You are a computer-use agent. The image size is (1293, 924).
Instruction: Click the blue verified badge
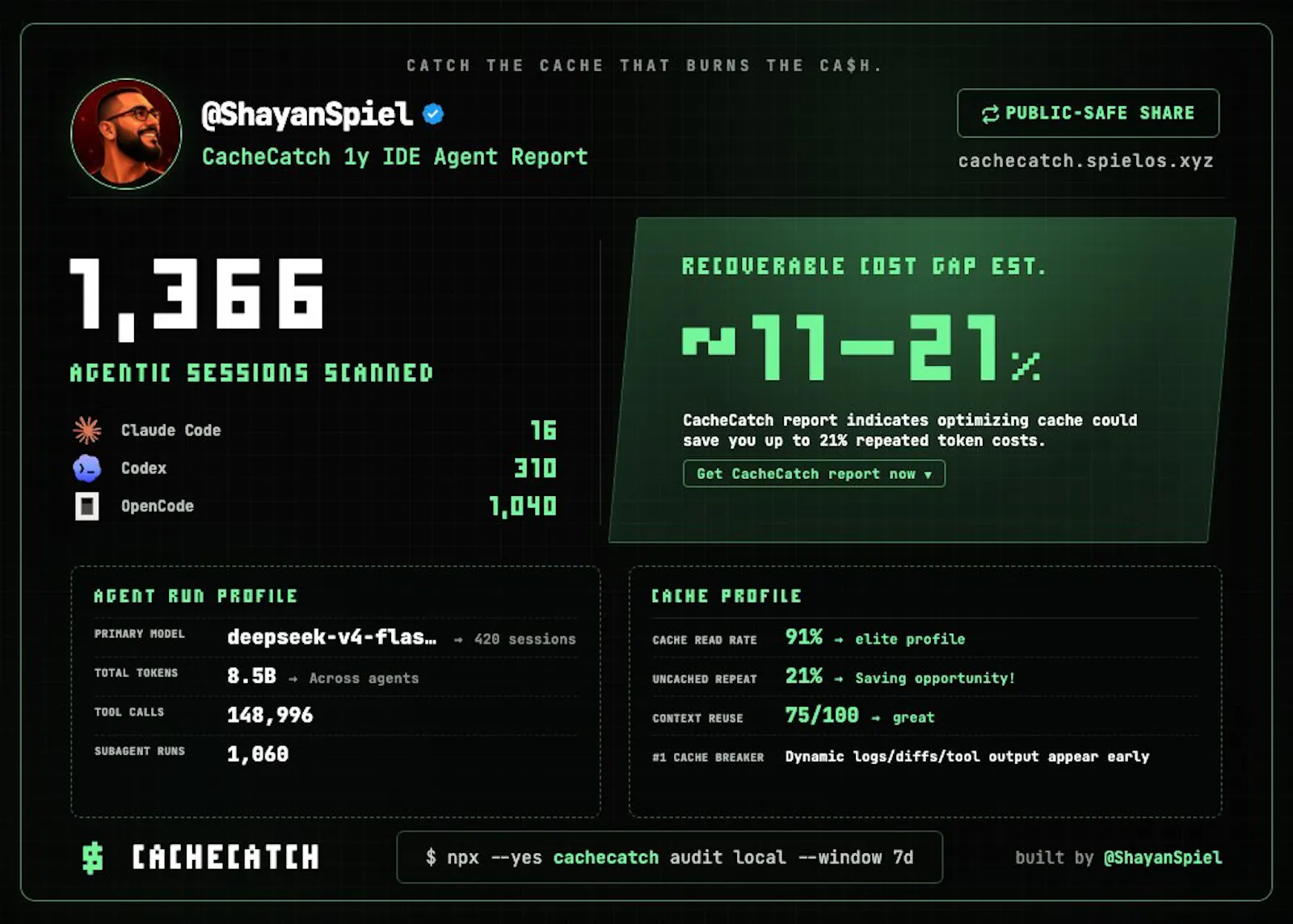pos(433,114)
